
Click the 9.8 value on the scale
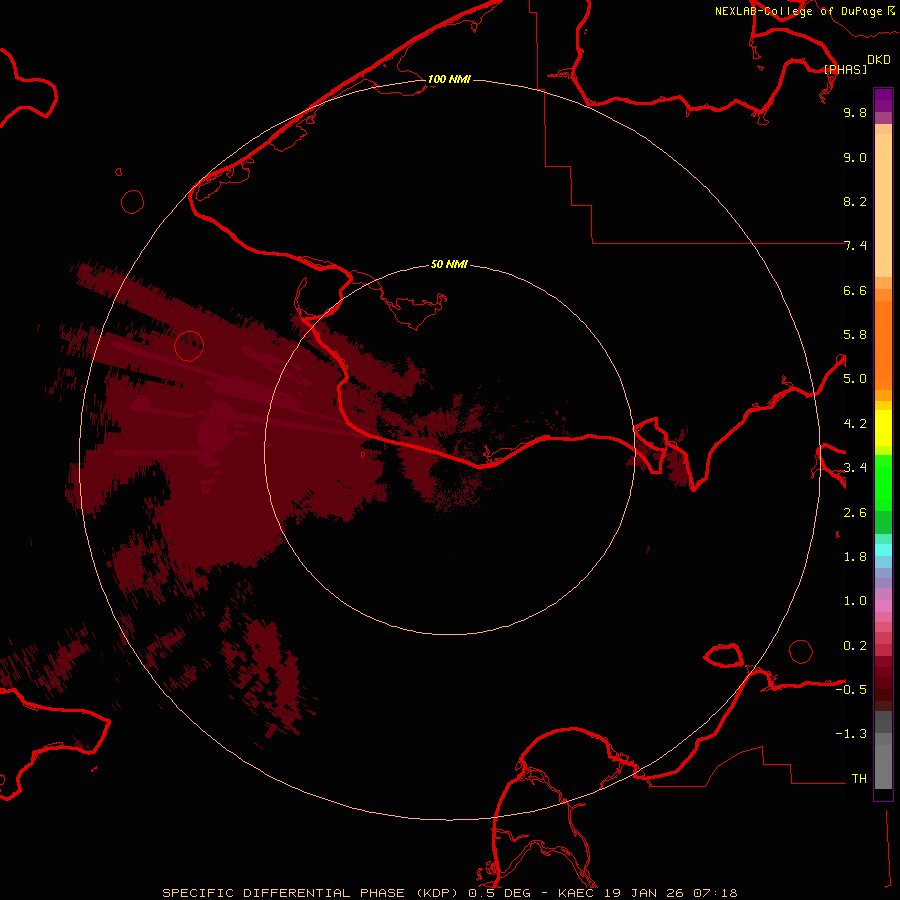coord(855,112)
